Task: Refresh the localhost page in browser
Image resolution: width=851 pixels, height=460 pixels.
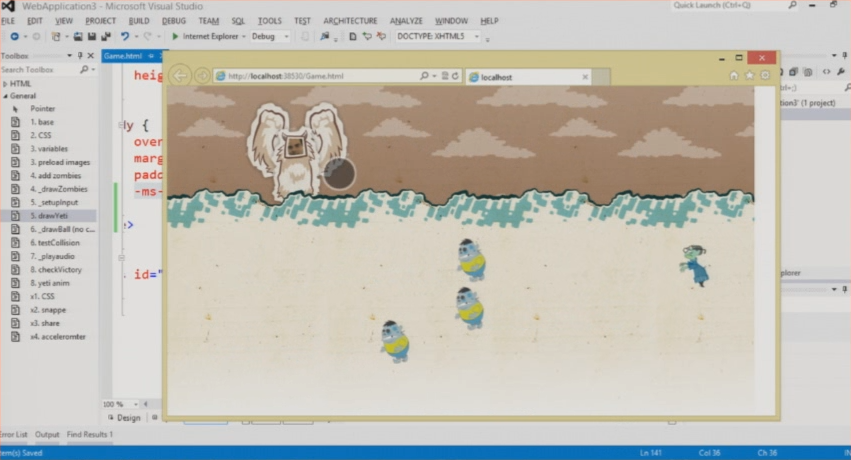Action: [455, 76]
